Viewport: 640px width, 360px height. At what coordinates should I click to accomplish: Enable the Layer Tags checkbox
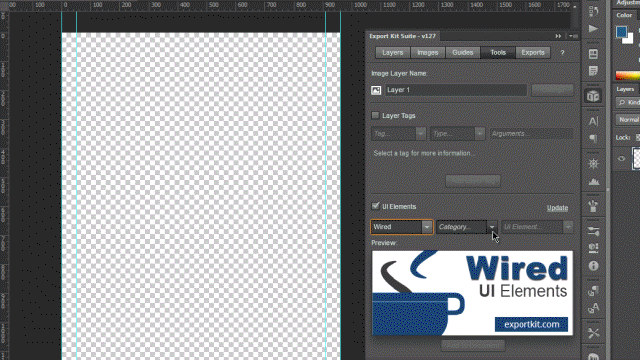pyautogui.click(x=375, y=116)
